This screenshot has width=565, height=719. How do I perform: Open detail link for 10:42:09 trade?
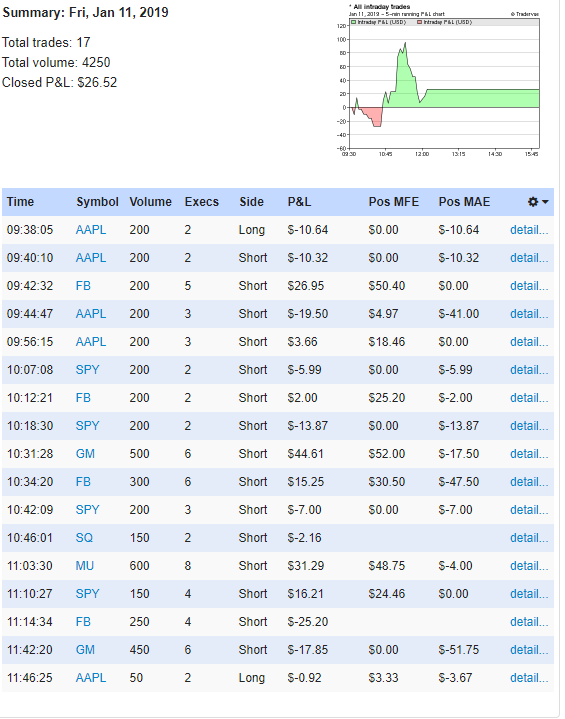coord(529,509)
